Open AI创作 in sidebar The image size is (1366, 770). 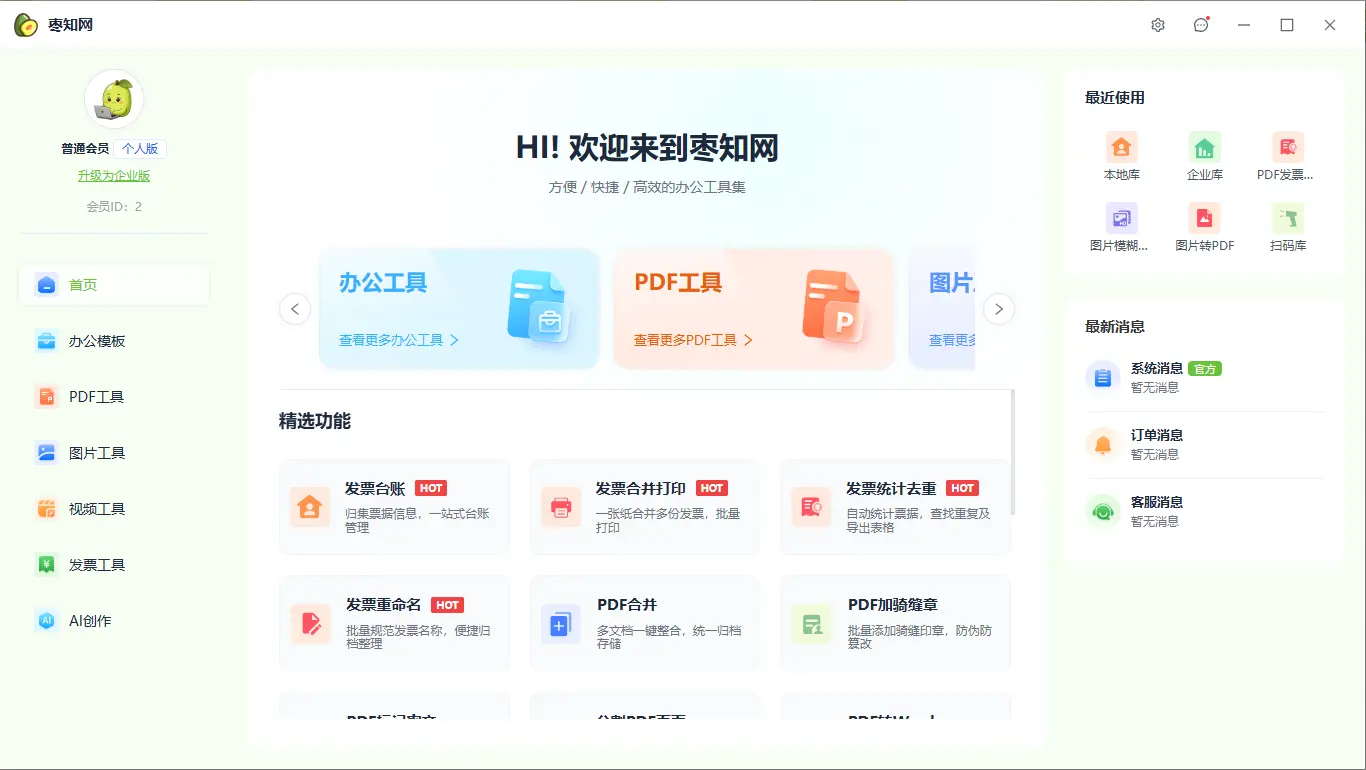[114, 621]
